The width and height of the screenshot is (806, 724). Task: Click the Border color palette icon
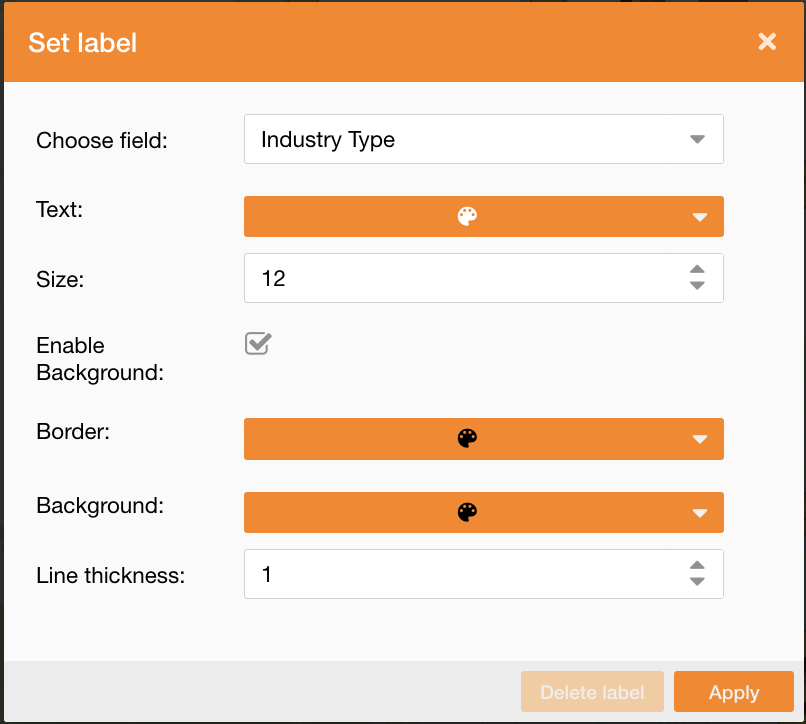pos(467,439)
